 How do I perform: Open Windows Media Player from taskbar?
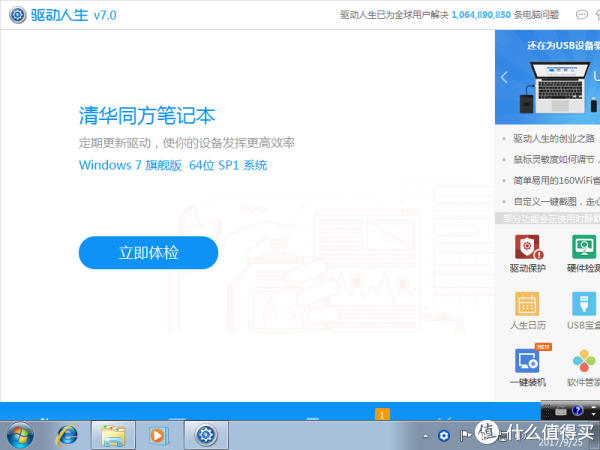pos(158,435)
